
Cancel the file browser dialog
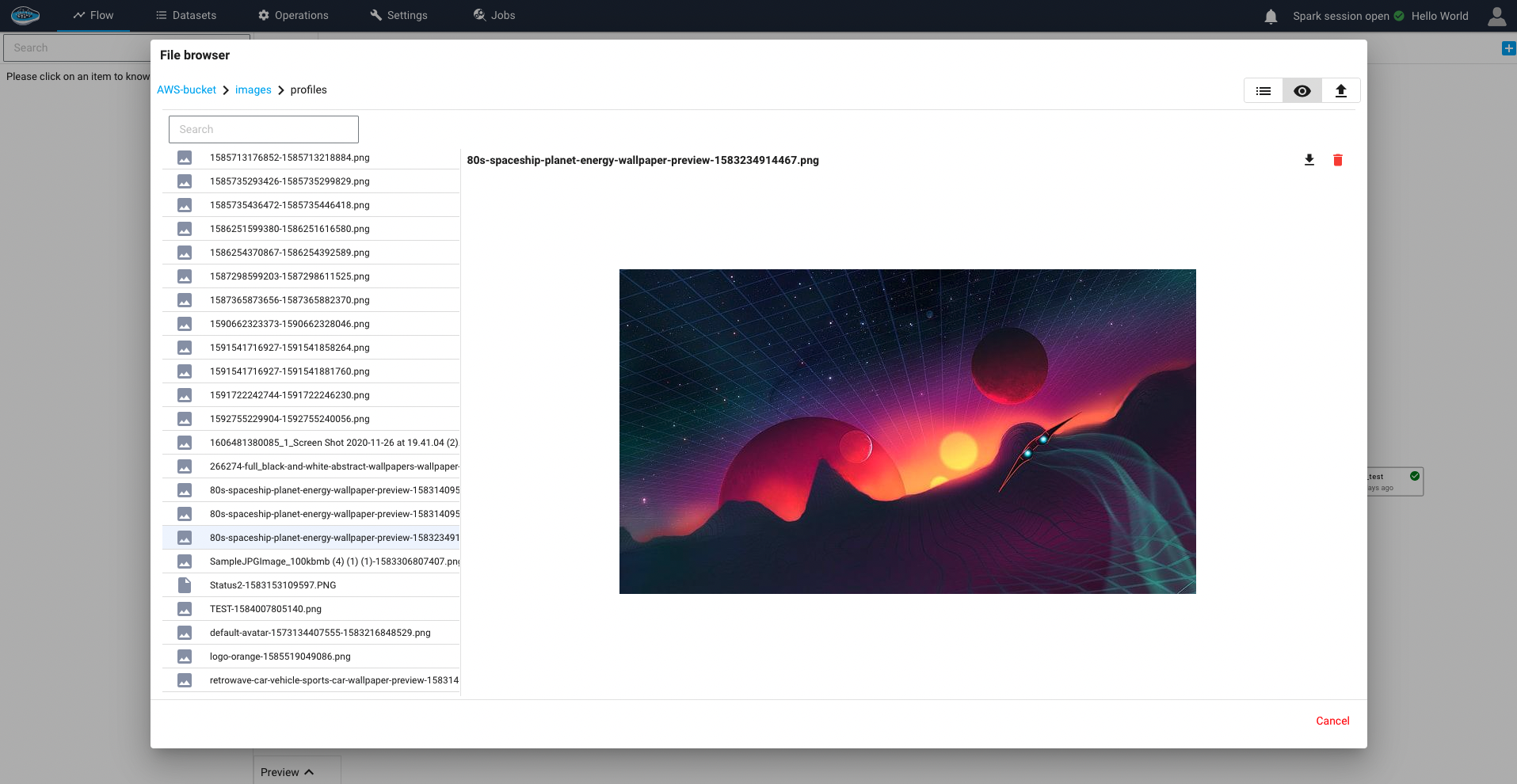1332,721
